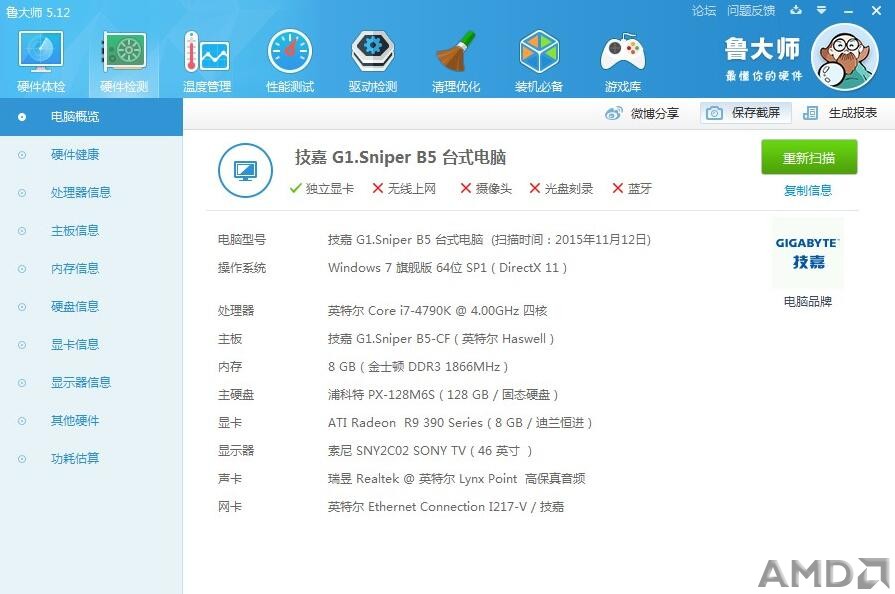Launch 性能测试 performance test
This screenshot has width=895, height=594.
[290, 62]
